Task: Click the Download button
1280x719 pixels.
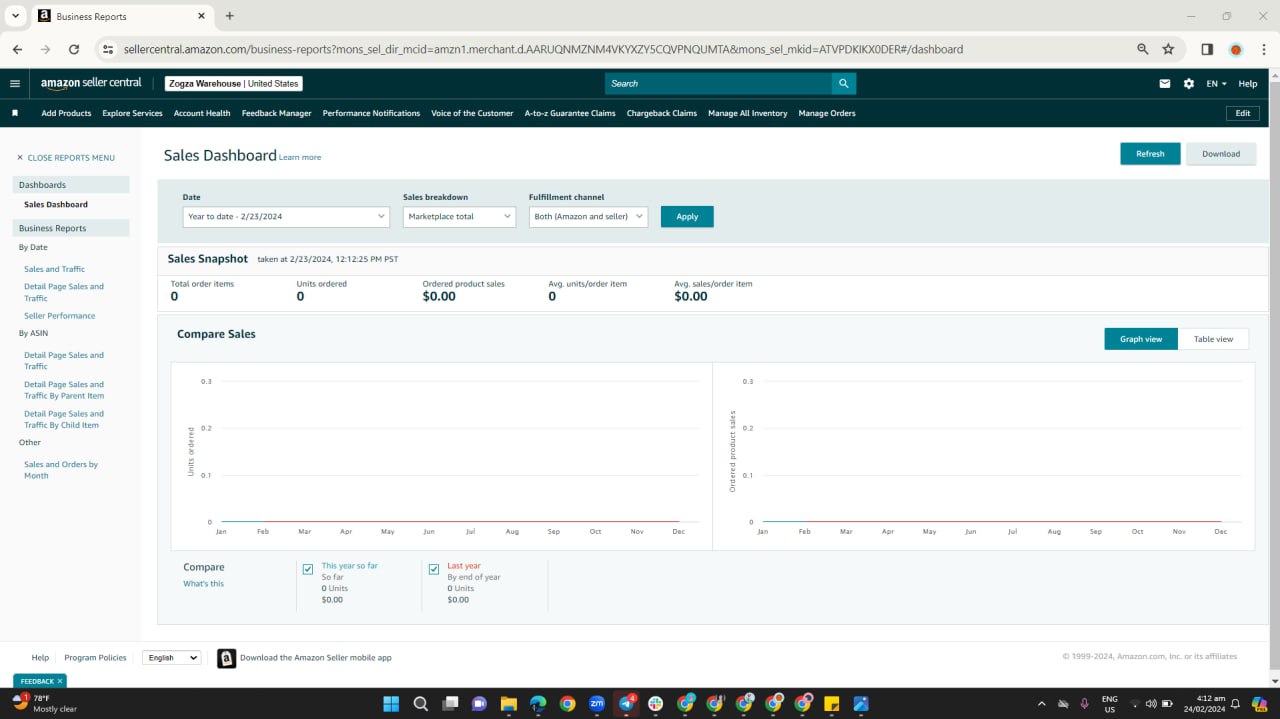Action: [x=1221, y=154]
